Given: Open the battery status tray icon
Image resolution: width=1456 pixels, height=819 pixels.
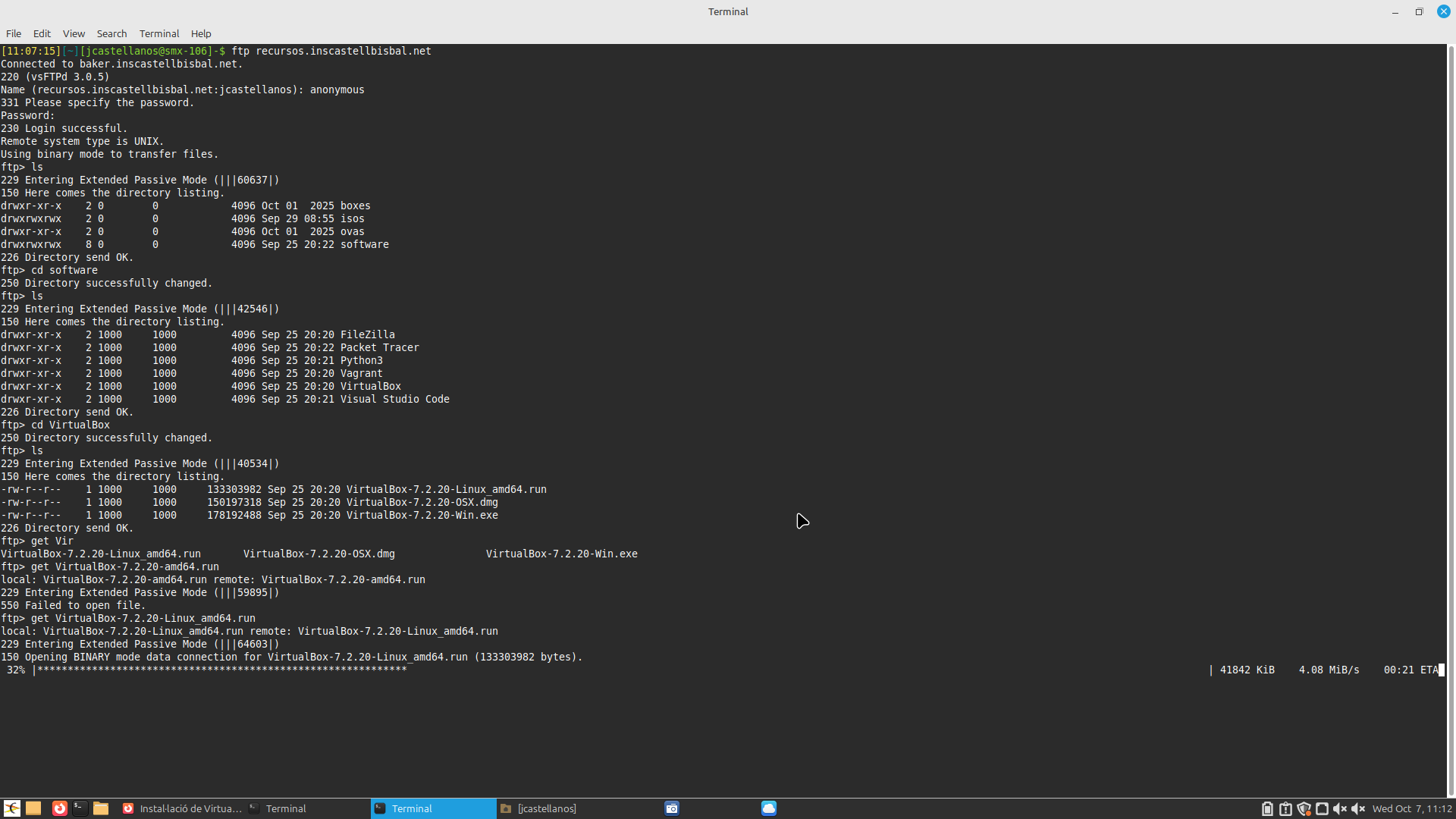Looking at the screenshot, I should point(1267,808).
